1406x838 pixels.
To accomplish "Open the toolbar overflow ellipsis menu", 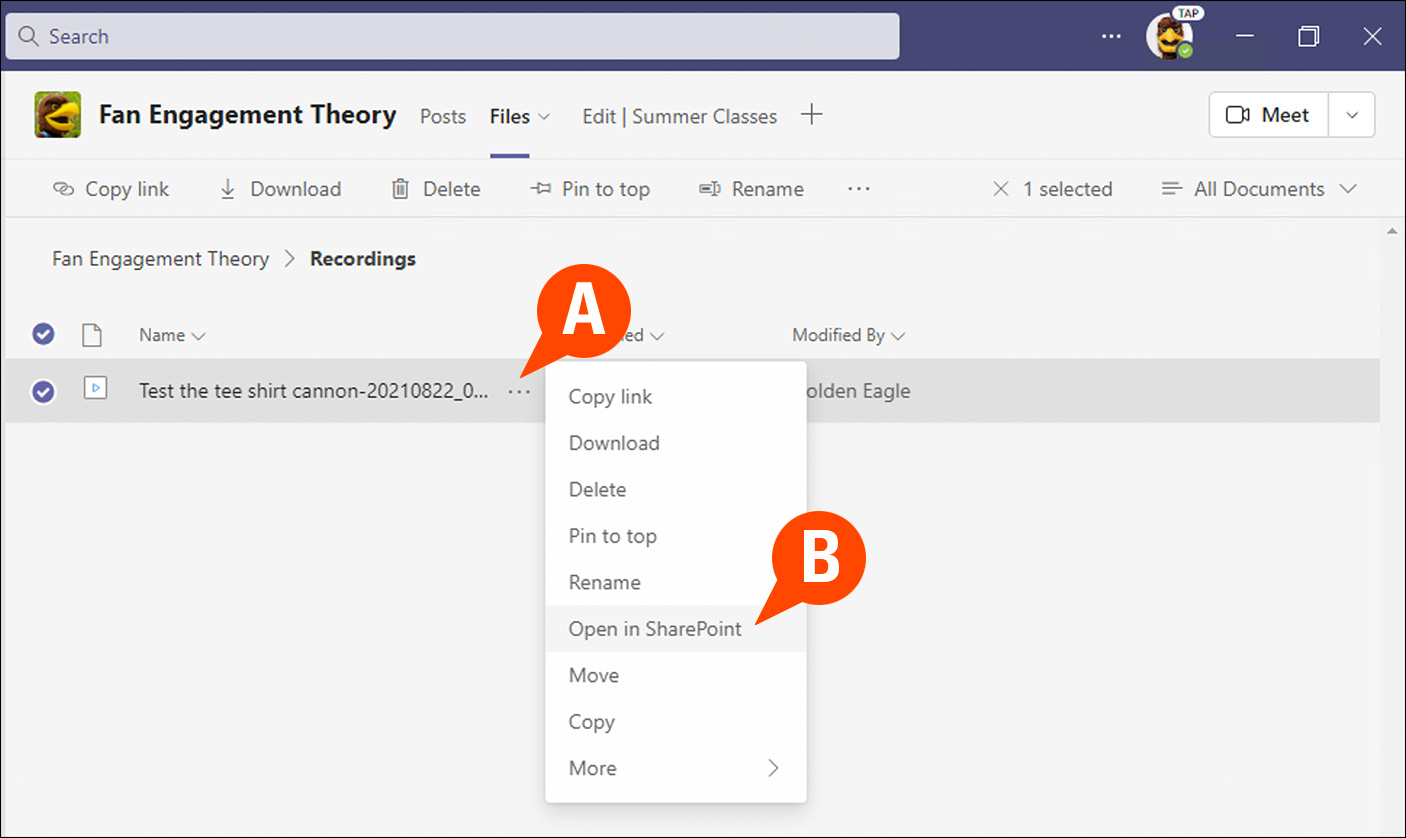I will coord(858,189).
